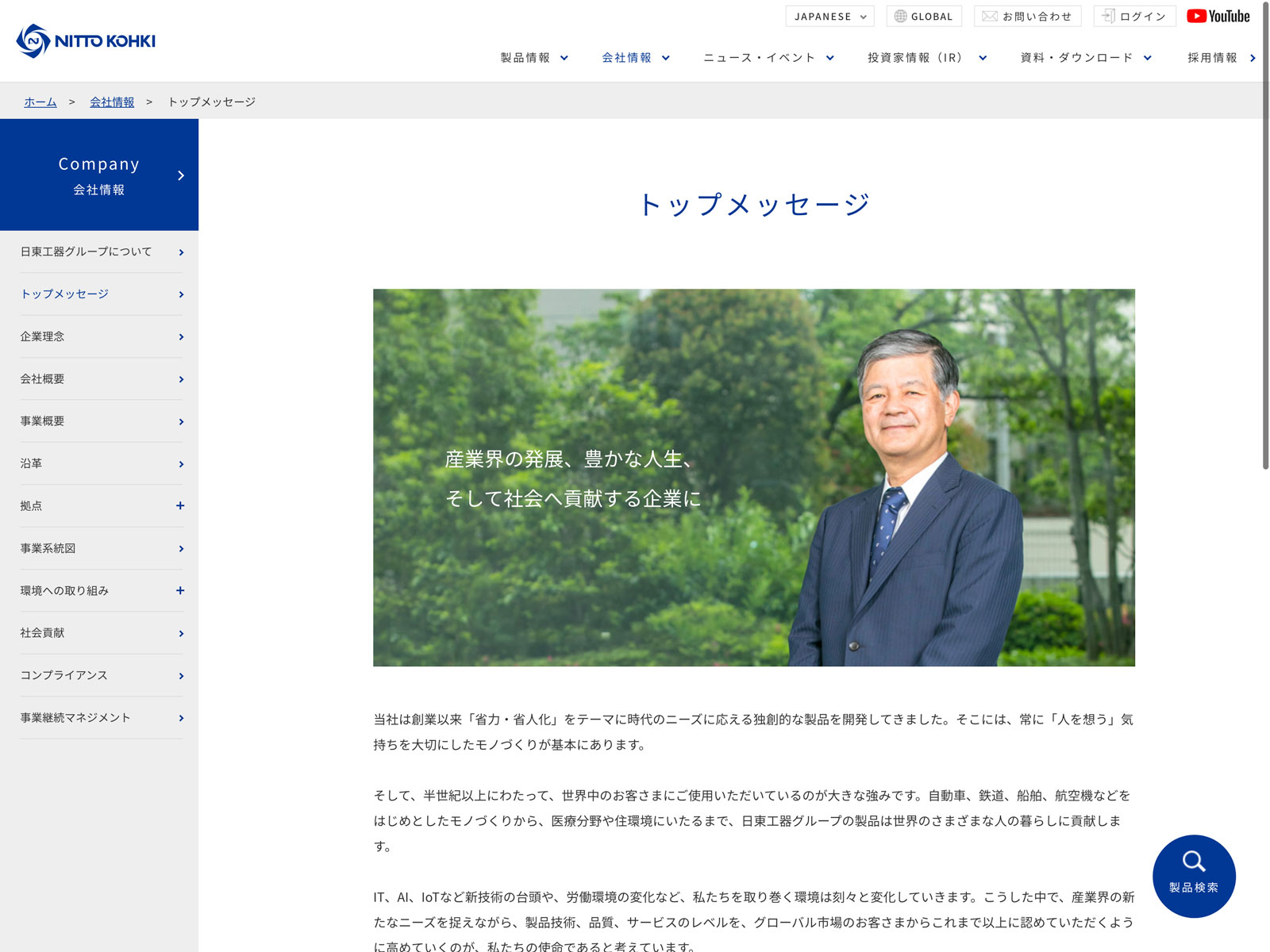Open the YouTube channel icon

1218,16
